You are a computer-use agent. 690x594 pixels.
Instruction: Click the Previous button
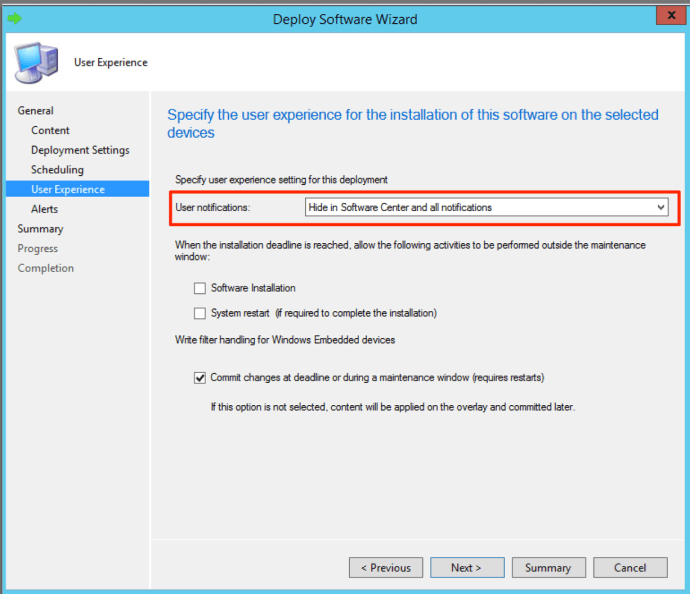coord(386,568)
